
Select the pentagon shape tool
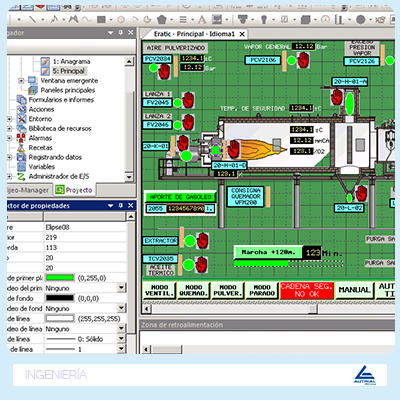click(162, 19)
